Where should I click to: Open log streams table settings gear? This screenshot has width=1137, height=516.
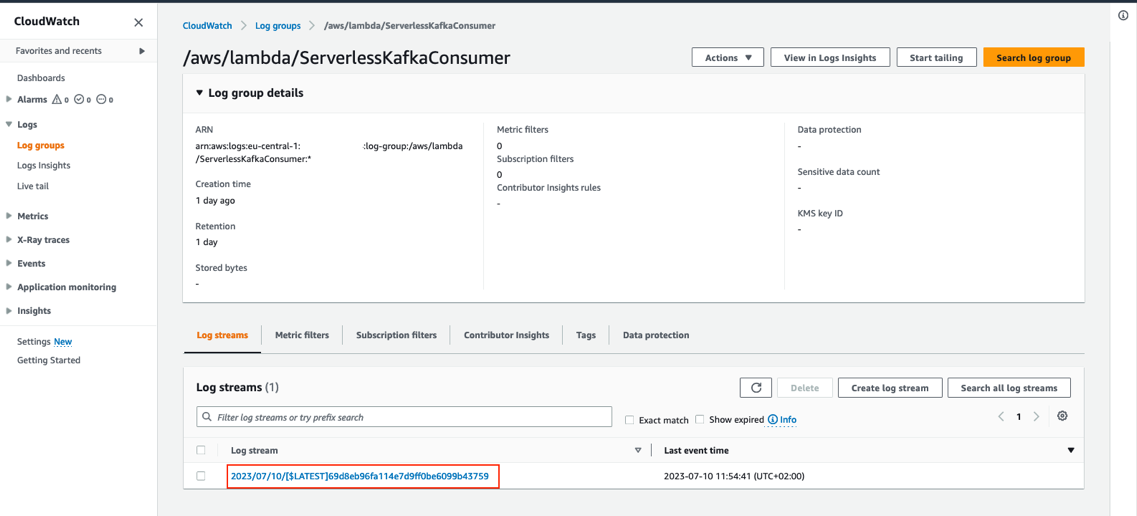pos(1062,416)
